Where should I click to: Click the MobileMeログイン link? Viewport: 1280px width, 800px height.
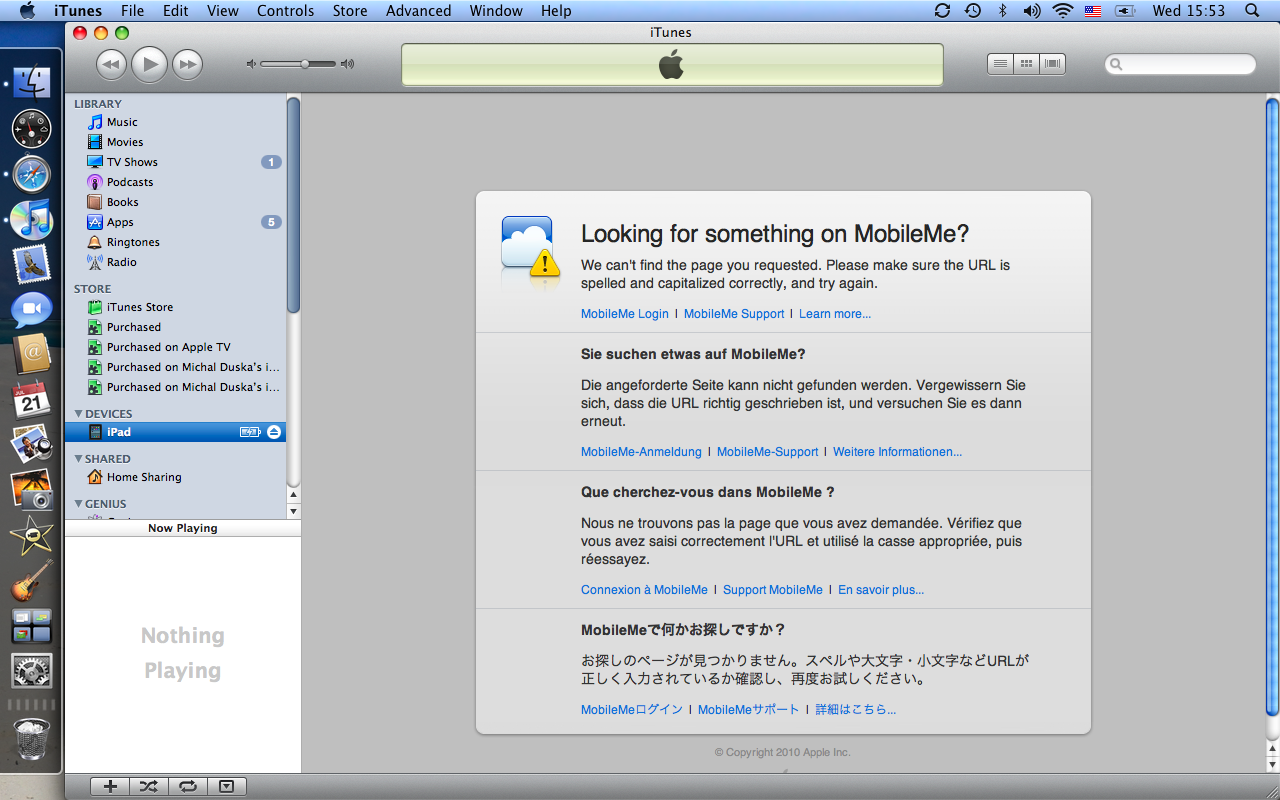click(632, 710)
